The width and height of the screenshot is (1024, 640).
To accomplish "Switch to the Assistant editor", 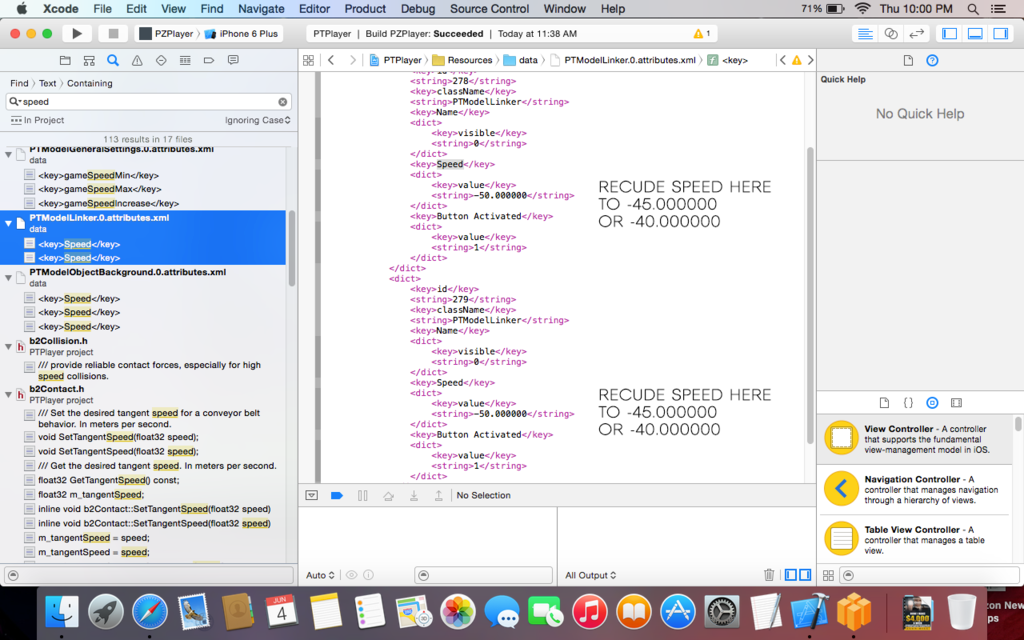I will point(891,33).
